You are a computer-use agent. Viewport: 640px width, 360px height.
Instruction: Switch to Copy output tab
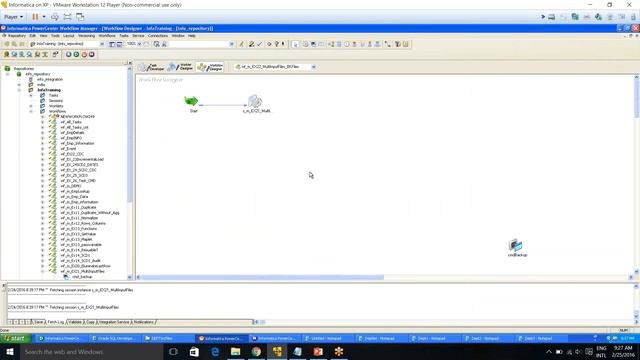click(x=90, y=322)
